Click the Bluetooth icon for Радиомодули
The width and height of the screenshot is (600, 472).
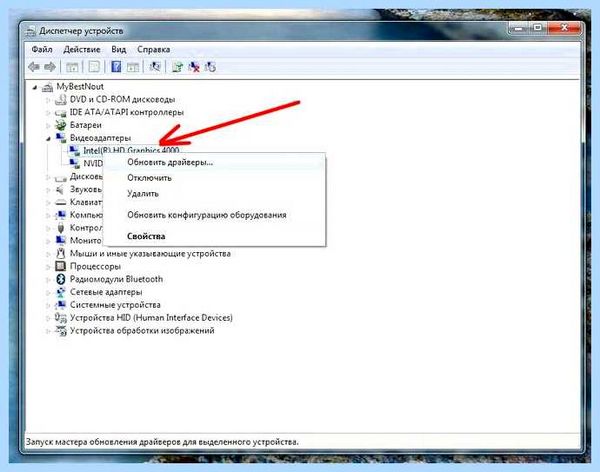tap(60, 279)
